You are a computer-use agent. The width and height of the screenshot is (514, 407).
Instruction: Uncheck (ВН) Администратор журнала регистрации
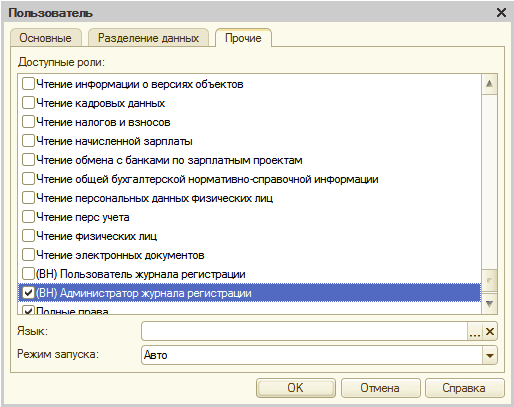pos(28,293)
